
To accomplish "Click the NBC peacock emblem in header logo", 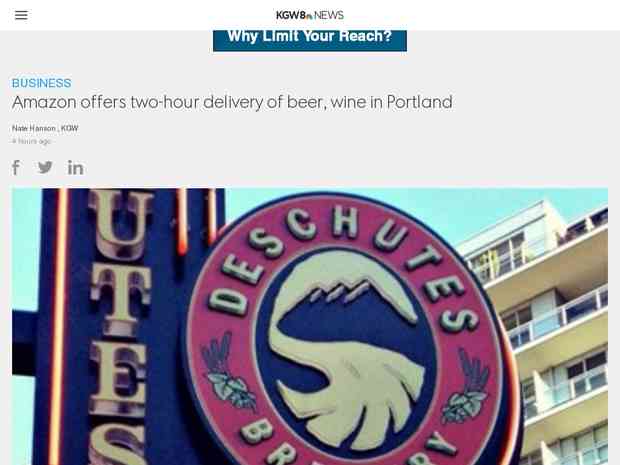I will (x=310, y=17).
